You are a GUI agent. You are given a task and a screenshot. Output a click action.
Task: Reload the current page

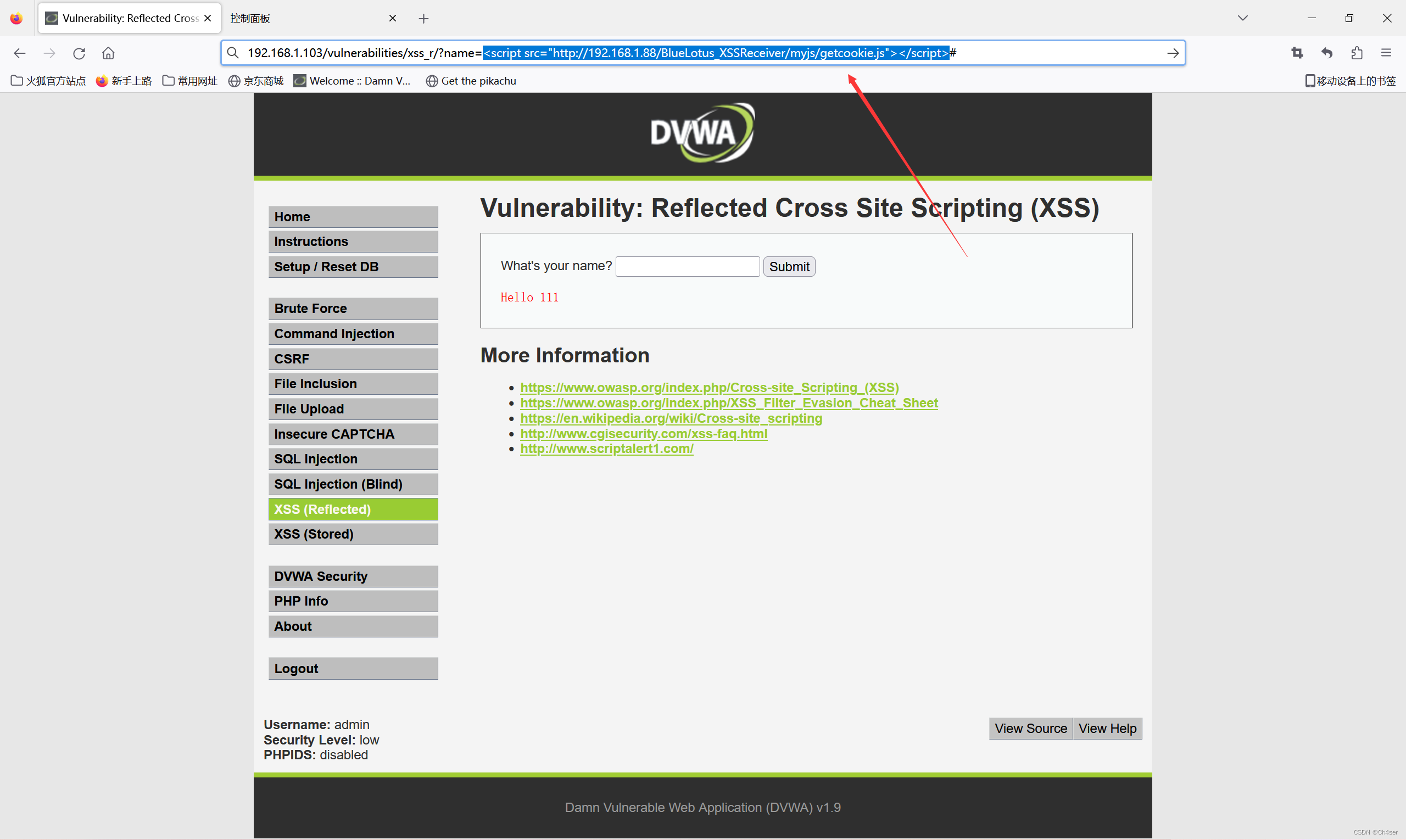pyautogui.click(x=79, y=53)
